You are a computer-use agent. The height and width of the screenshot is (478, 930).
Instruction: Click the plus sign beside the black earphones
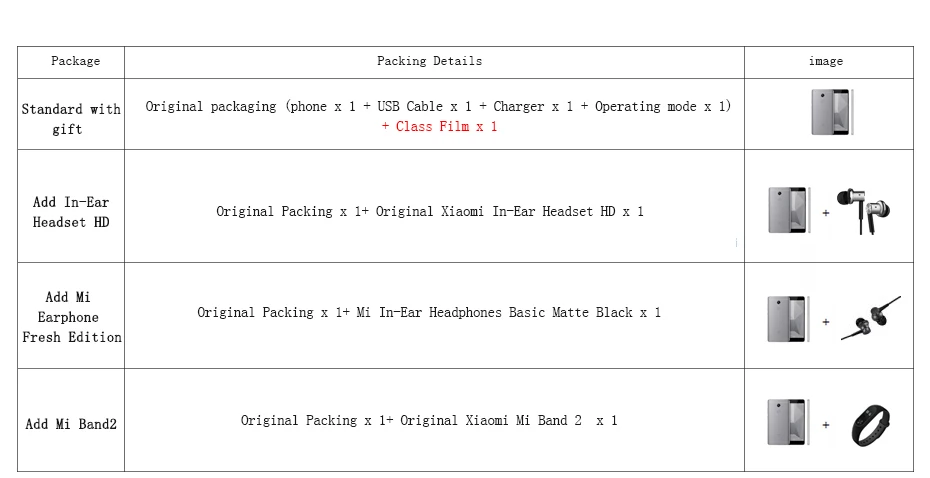coord(826,322)
